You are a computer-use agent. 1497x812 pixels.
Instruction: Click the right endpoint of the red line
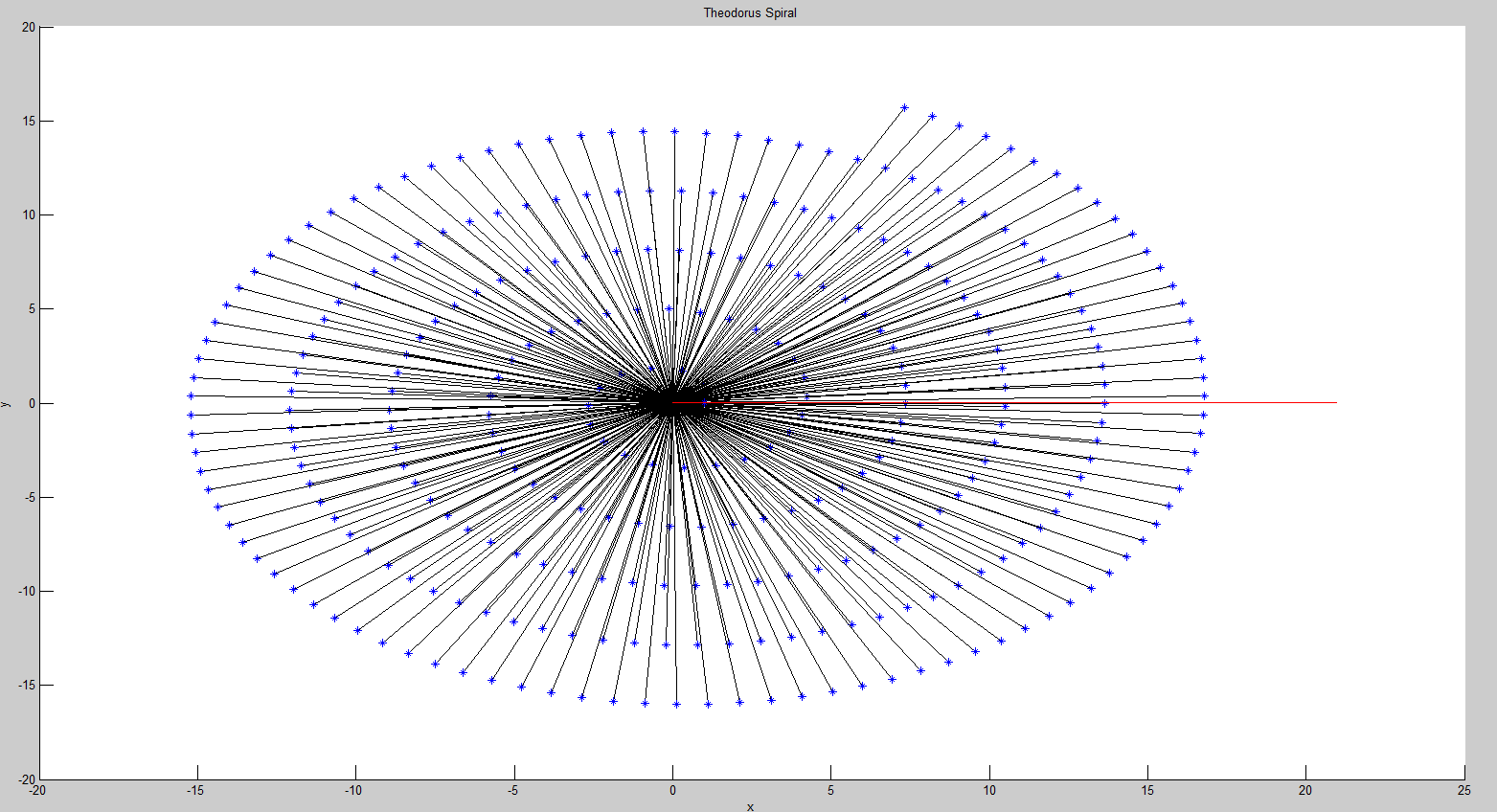pyautogui.click(x=1336, y=403)
